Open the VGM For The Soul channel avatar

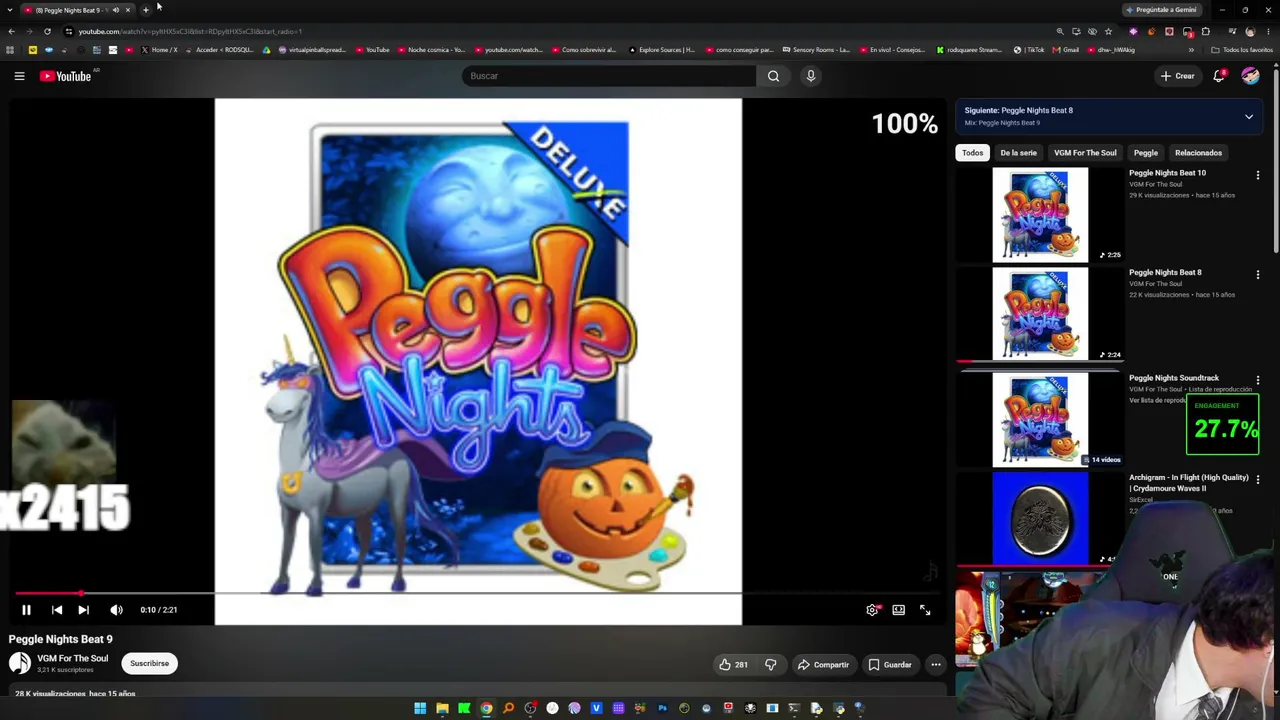[20, 663]
